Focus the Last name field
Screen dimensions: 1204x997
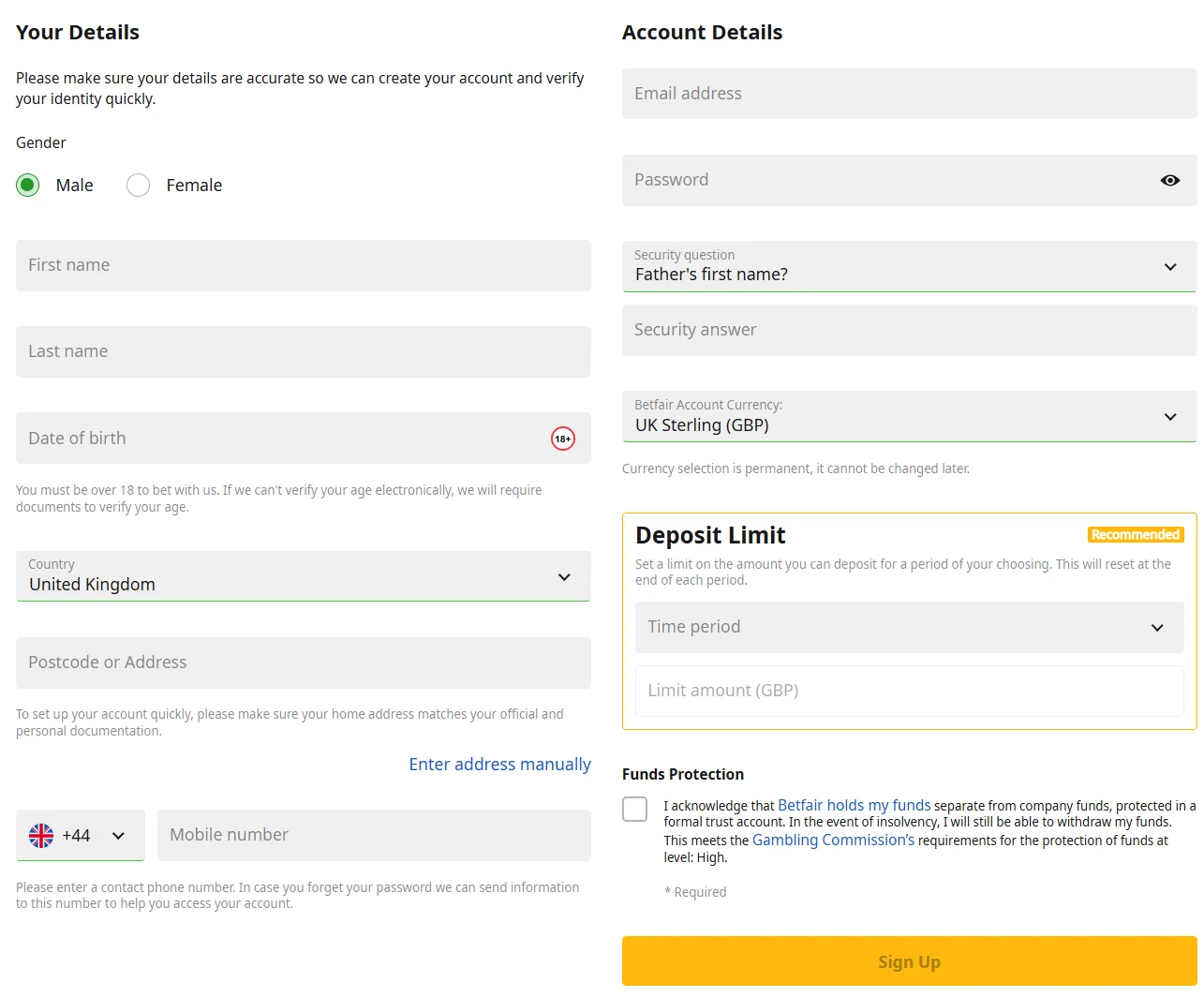coord(304,351)
